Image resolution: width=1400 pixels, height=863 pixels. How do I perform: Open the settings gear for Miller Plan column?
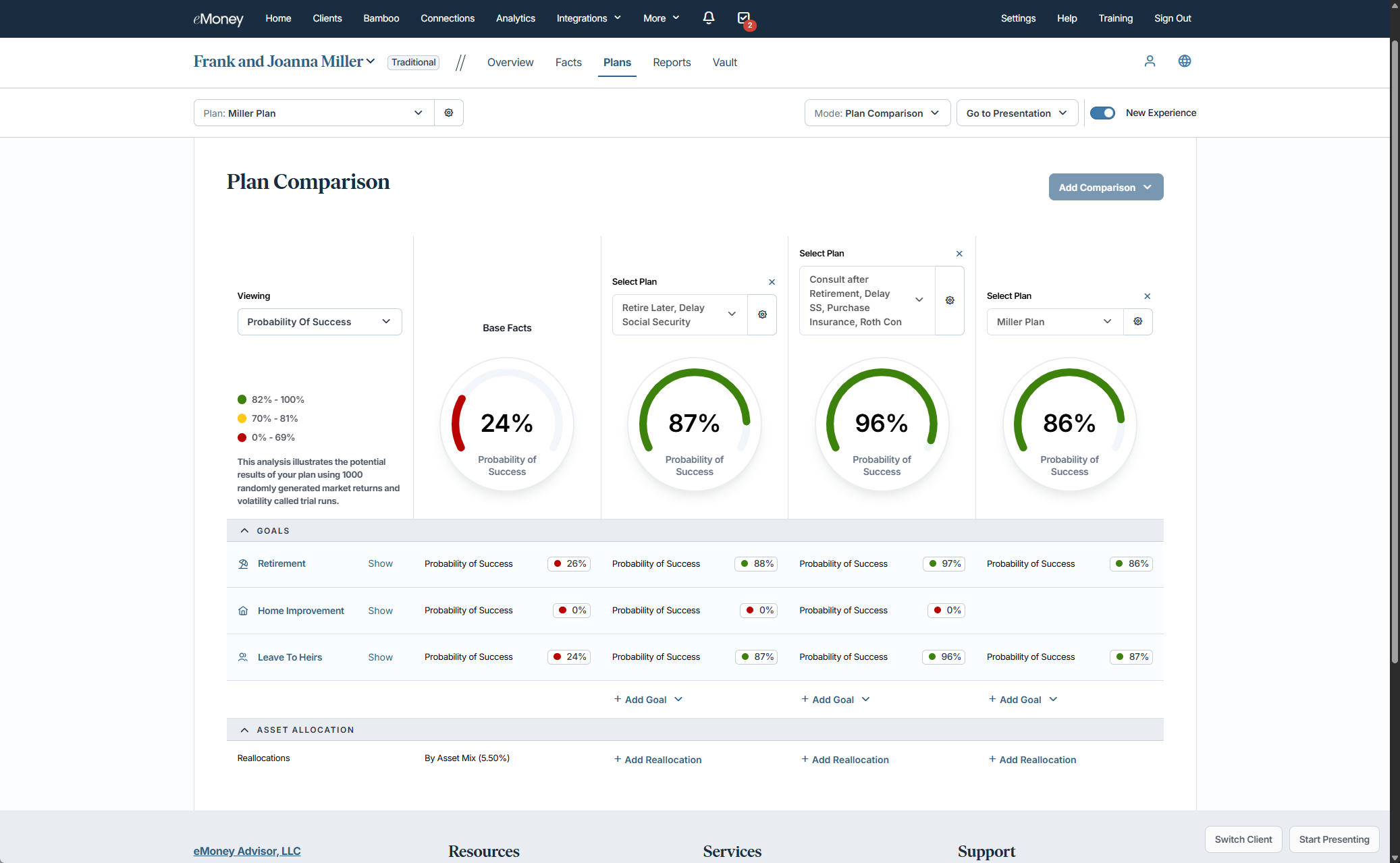tap(1137, 322)
